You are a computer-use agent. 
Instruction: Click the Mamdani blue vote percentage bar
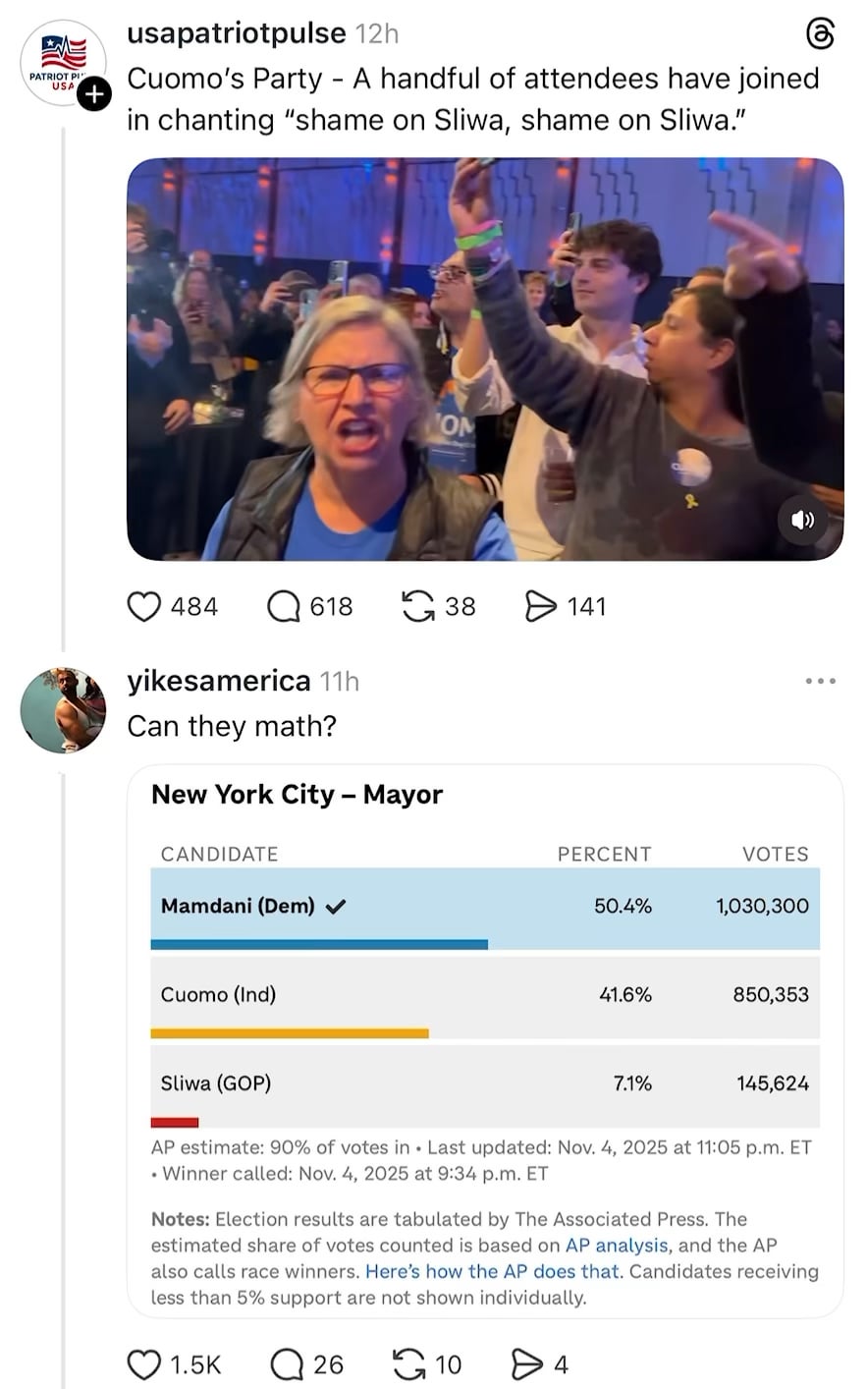[x=319, y=944]
